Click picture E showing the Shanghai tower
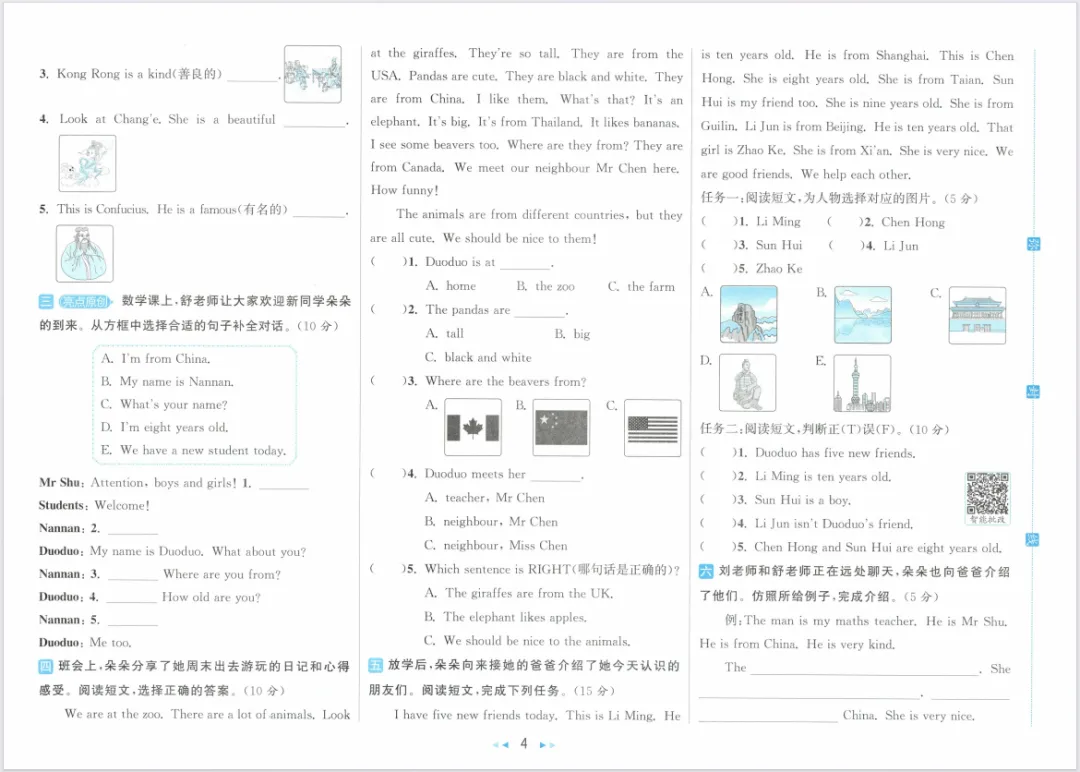The height and width of the screenshot is (772, 1080). 862,382
